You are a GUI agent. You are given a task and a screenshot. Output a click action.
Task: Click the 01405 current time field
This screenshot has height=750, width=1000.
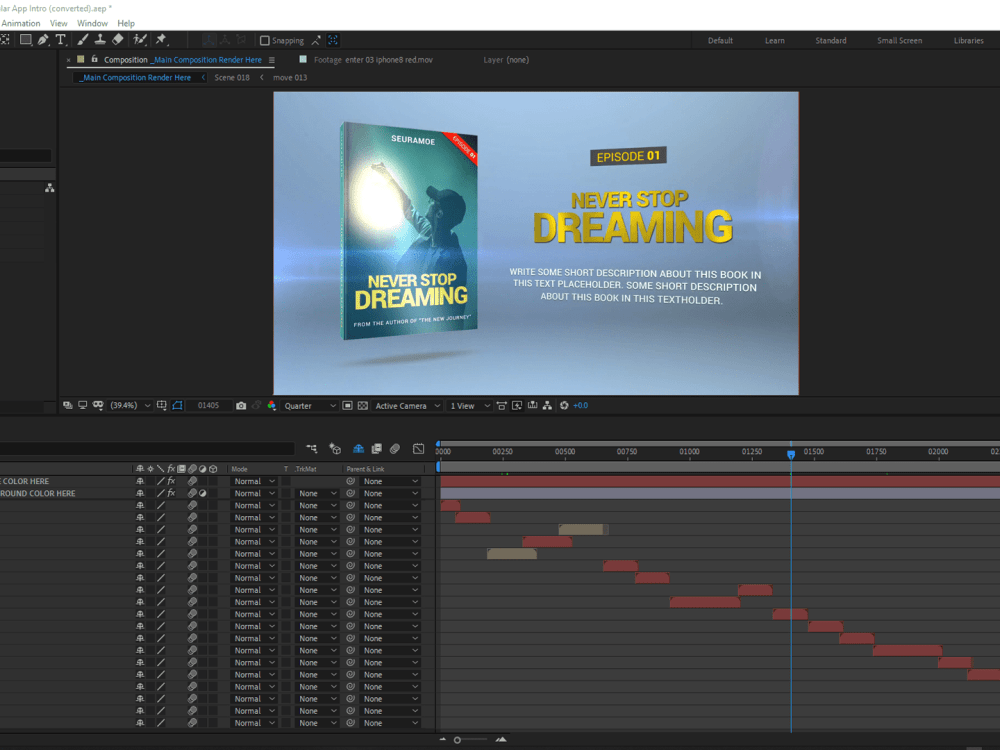pyautogui.click(x=208, y=406)
